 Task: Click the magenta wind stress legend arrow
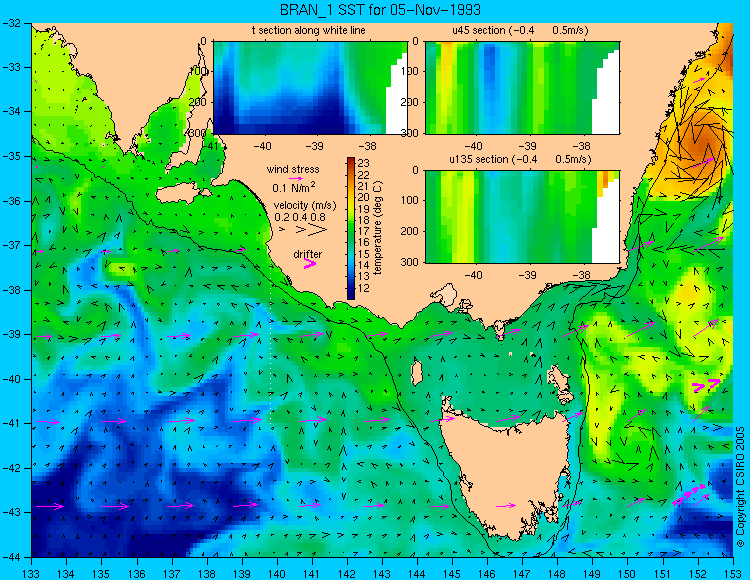[296, 178]
